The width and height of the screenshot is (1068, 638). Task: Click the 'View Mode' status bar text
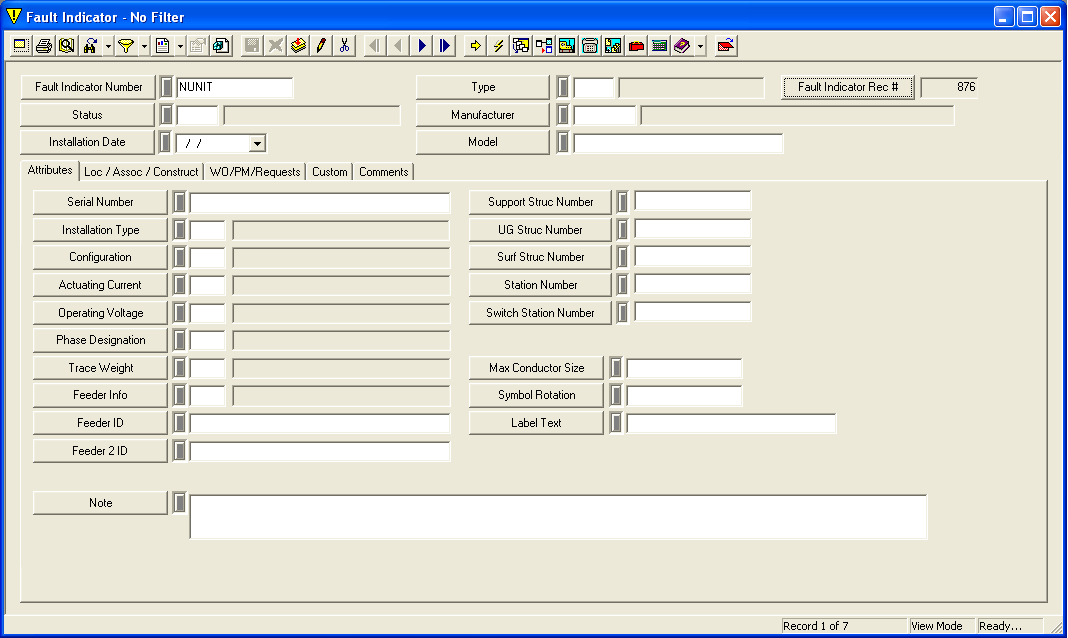937,626
